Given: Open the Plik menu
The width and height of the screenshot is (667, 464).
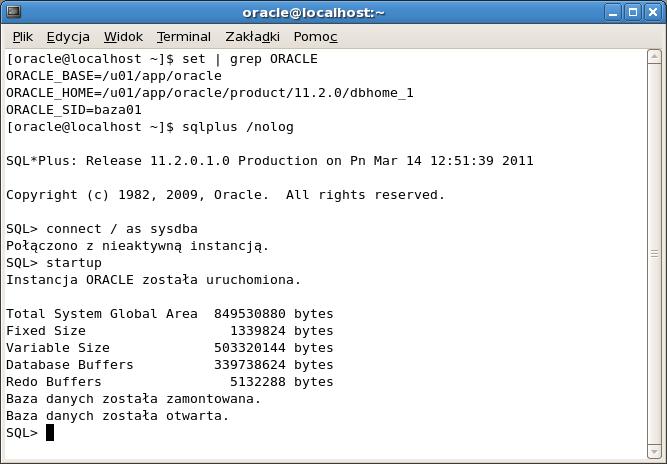Looking at the screenshot, I should point(23,37).
